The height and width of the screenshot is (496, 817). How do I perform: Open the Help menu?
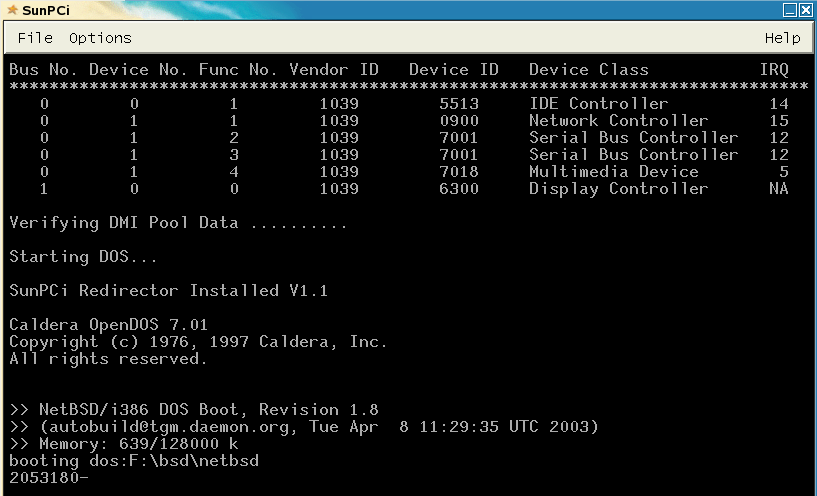782,38
